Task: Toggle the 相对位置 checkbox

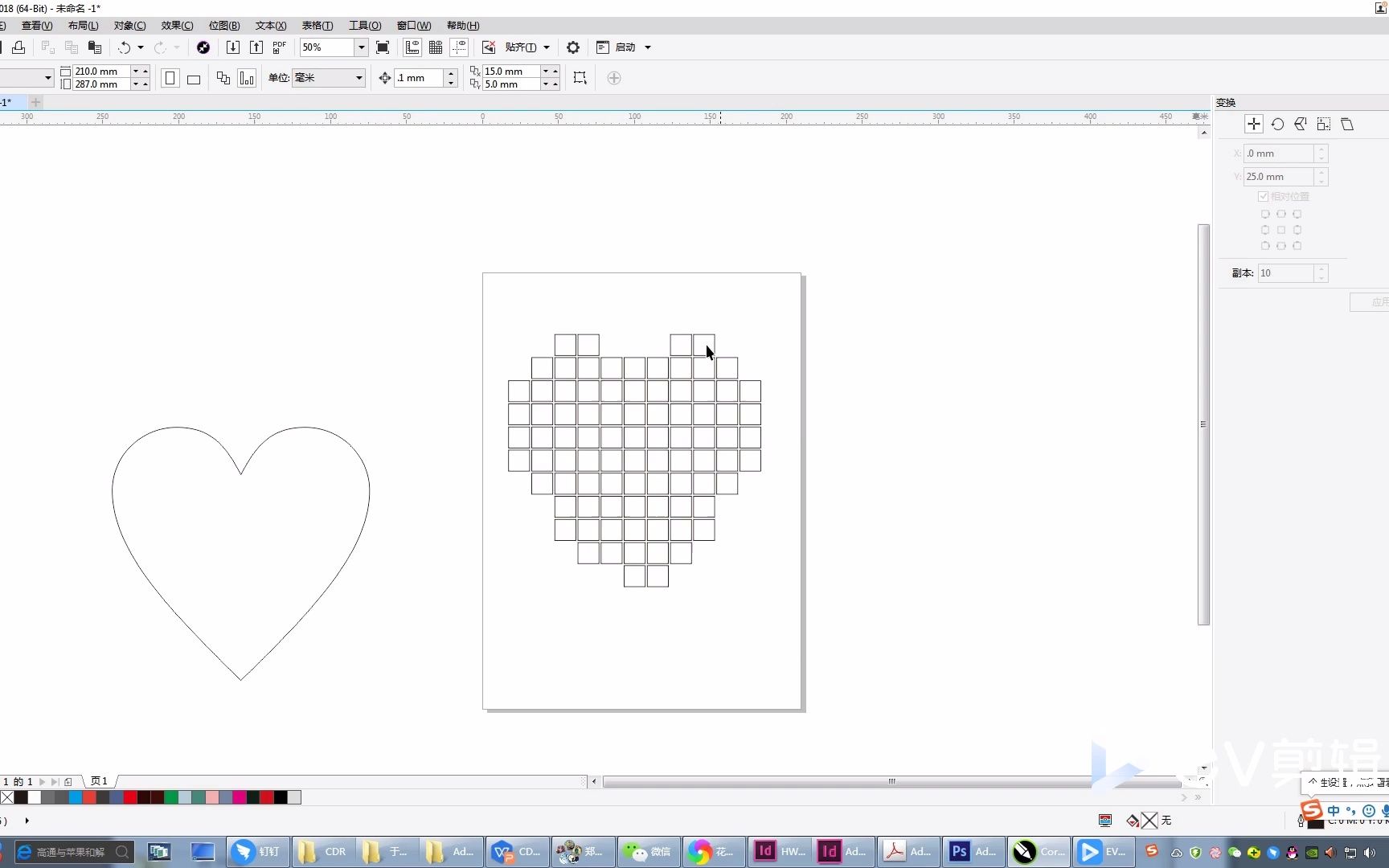Action: [x=1264, y=196]
